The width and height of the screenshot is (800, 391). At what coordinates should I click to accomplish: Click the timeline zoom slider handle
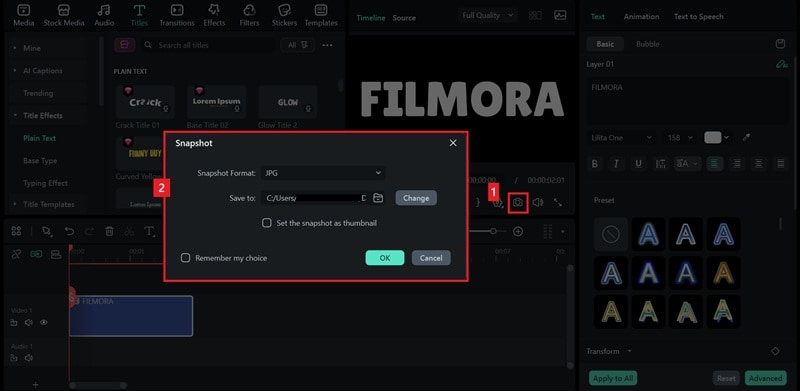pos(493,231)
